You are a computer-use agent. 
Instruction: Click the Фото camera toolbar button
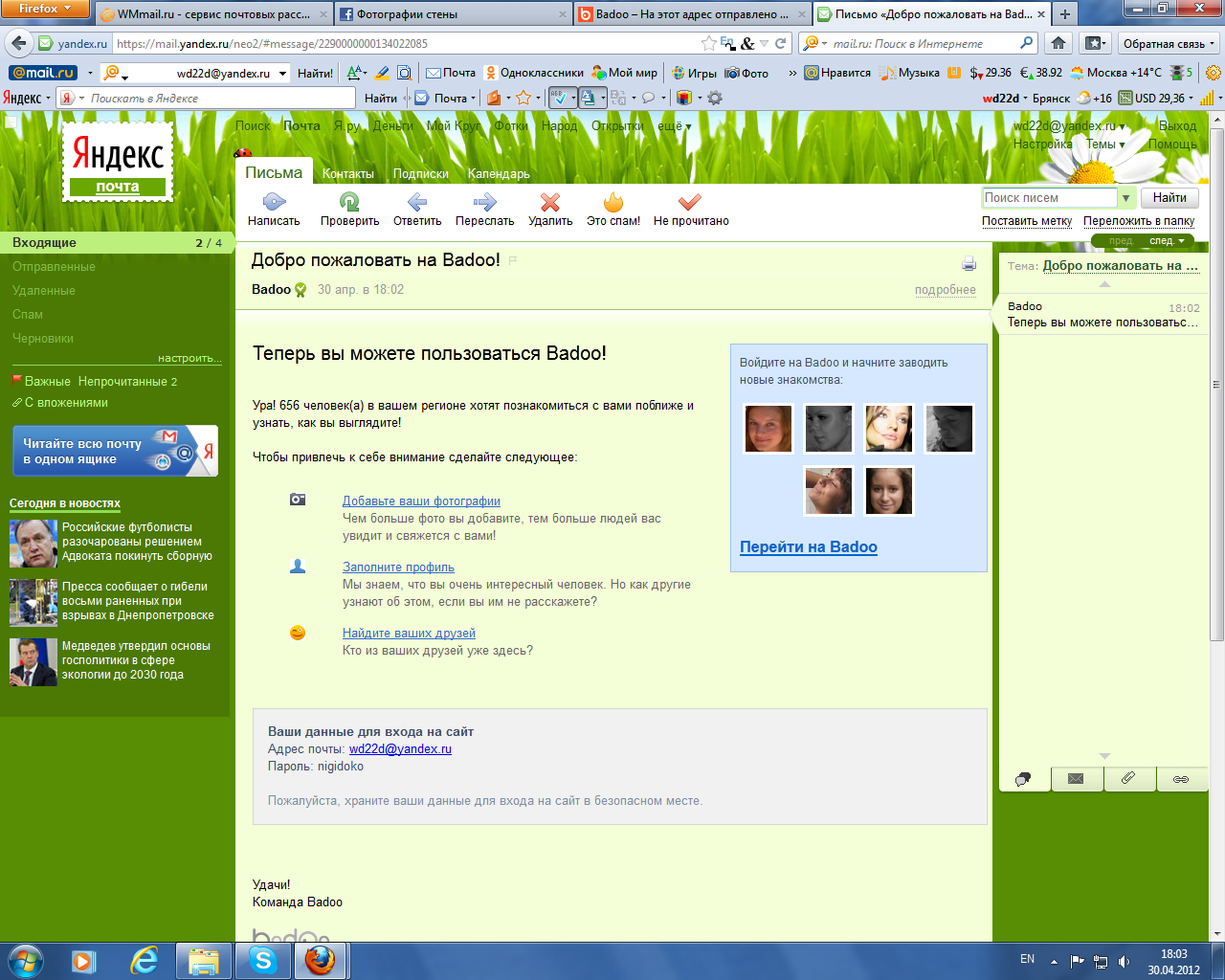[x=746, y=73]
